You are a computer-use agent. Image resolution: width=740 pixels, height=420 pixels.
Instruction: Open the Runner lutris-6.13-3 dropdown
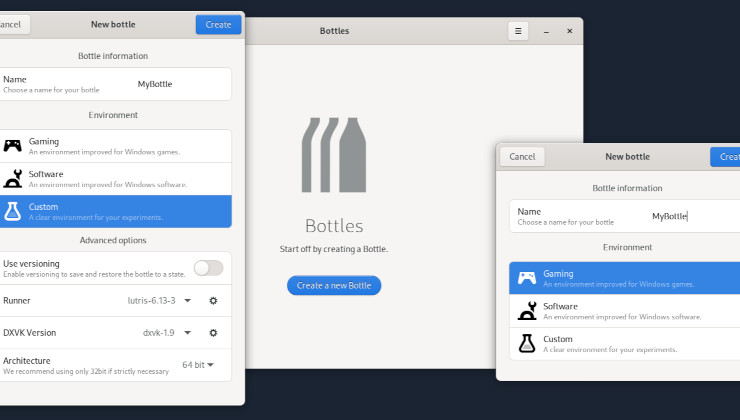pyautogui.click(x=160, y=301)
